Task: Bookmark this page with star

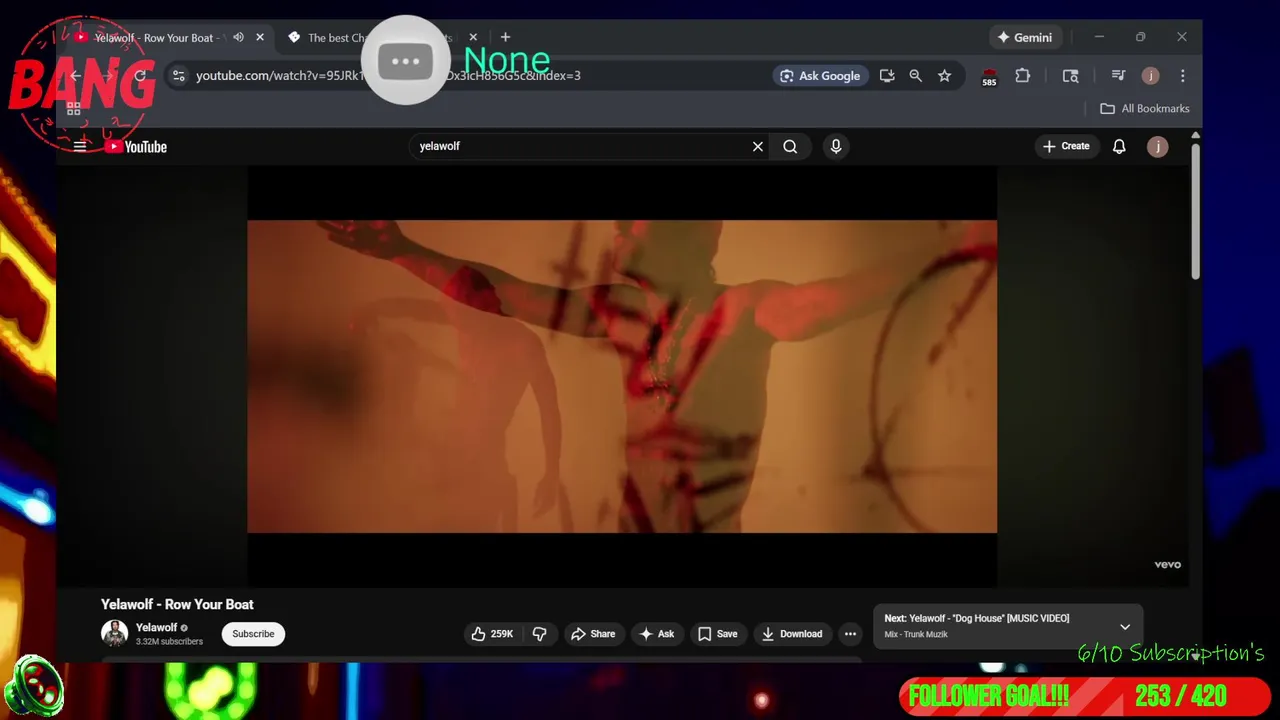Action: coord(944,76)
